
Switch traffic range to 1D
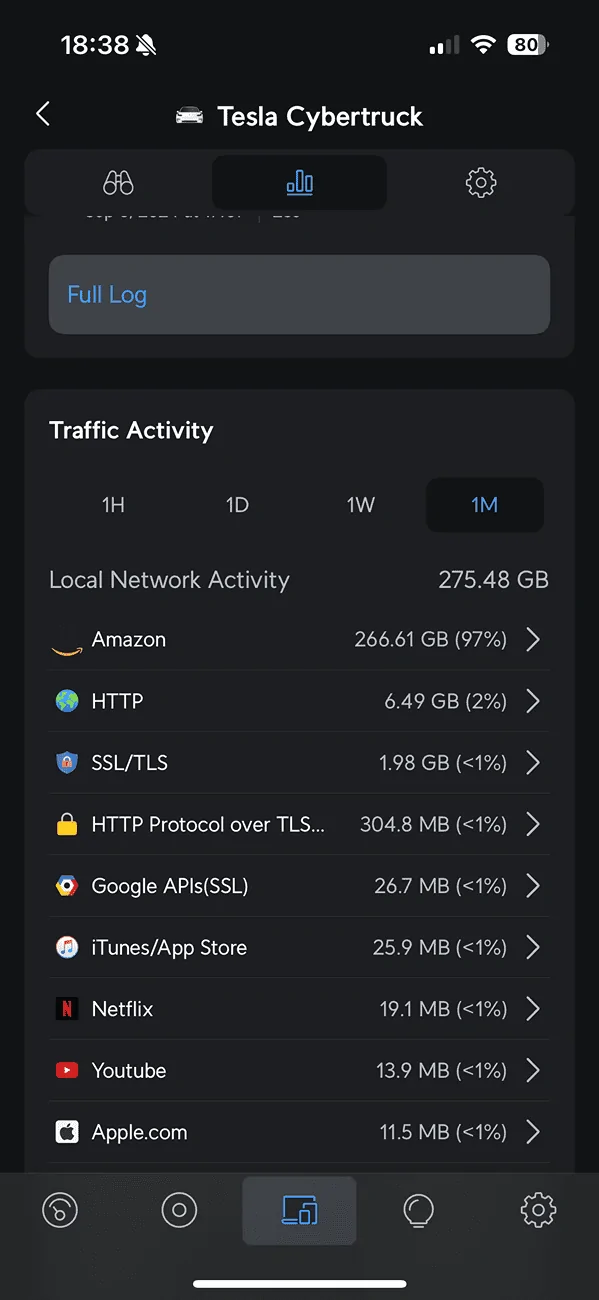[x=237, y=505]
